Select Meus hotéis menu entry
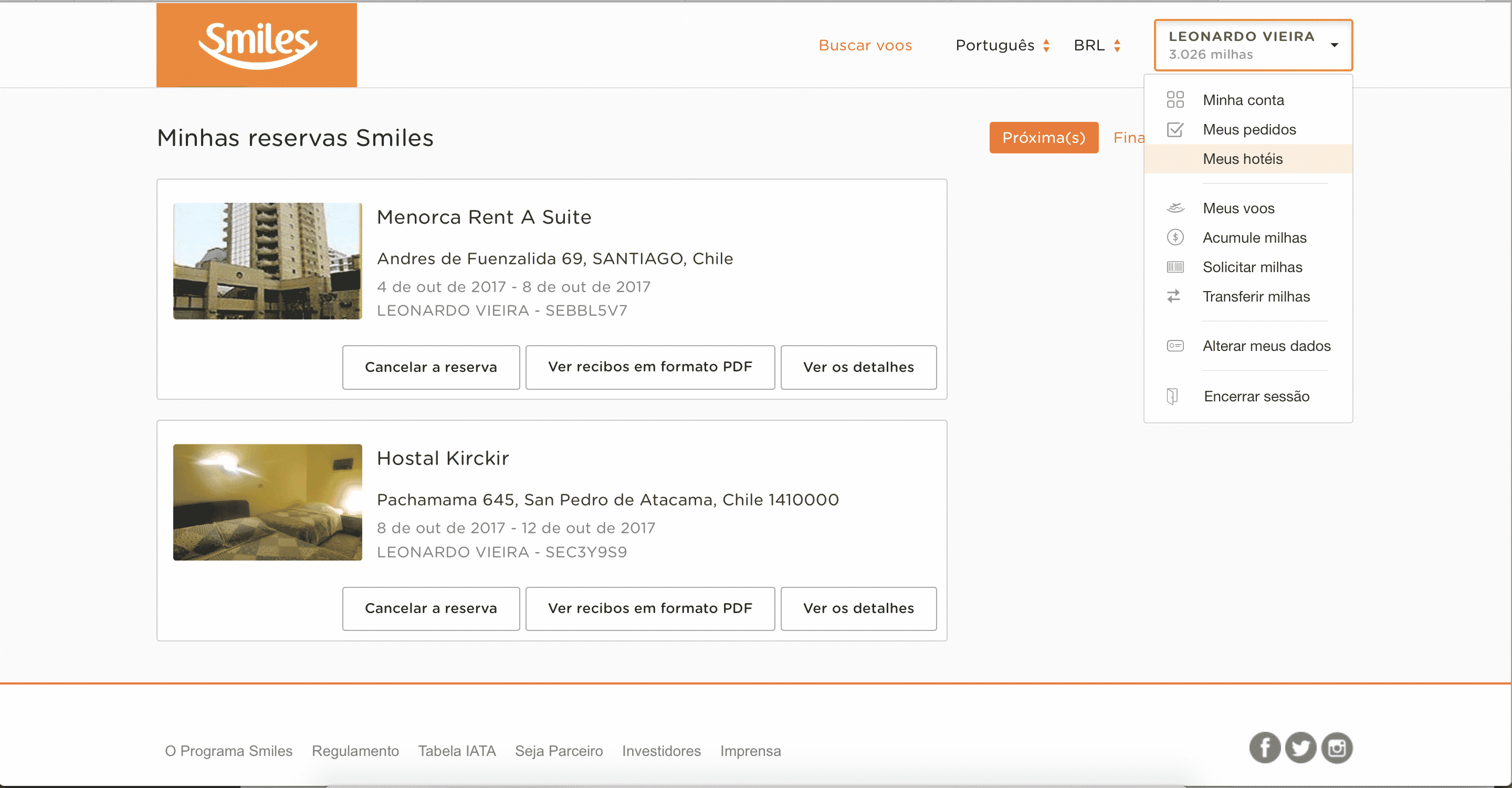The height and width of the screenshot is (788, 1512). pyautogui.click(x=1248, y=159)
